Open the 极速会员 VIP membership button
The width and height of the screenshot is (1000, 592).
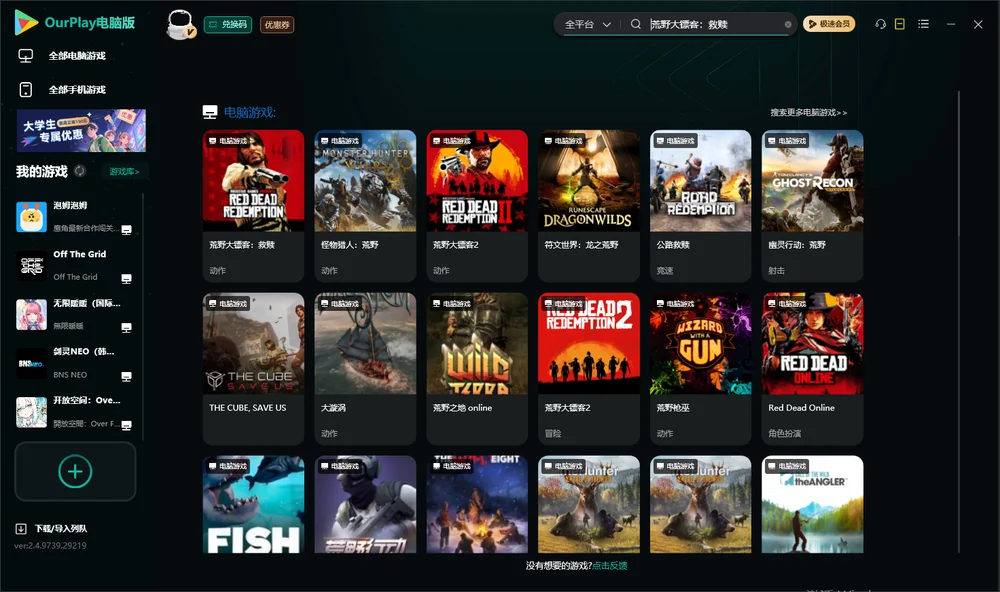coord(828,24)
